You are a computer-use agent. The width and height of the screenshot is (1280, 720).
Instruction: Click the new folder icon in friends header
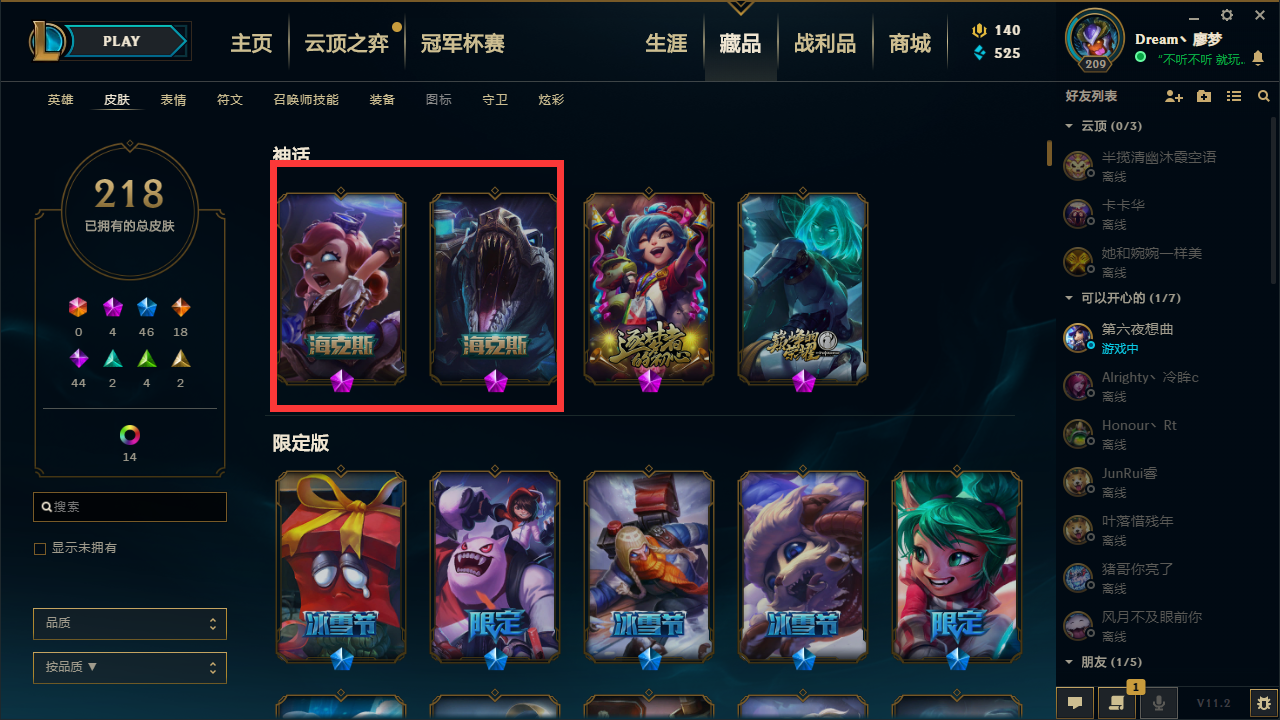(x=1204, y=96)
